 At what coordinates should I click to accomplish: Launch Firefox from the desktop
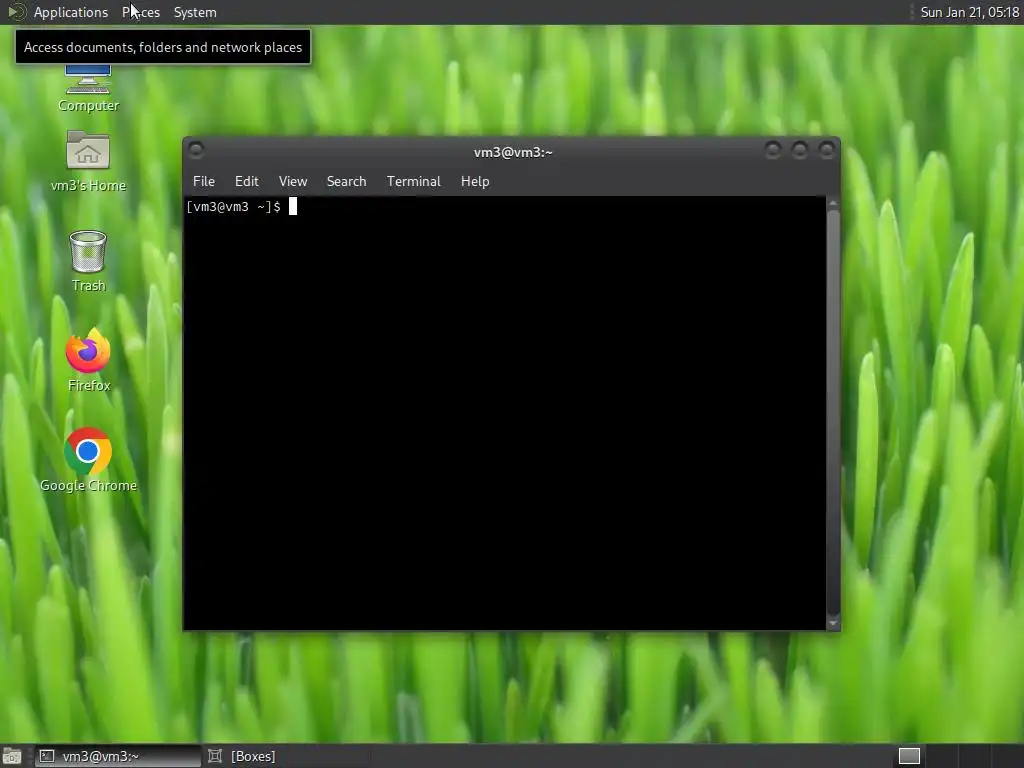pos(88,360)
